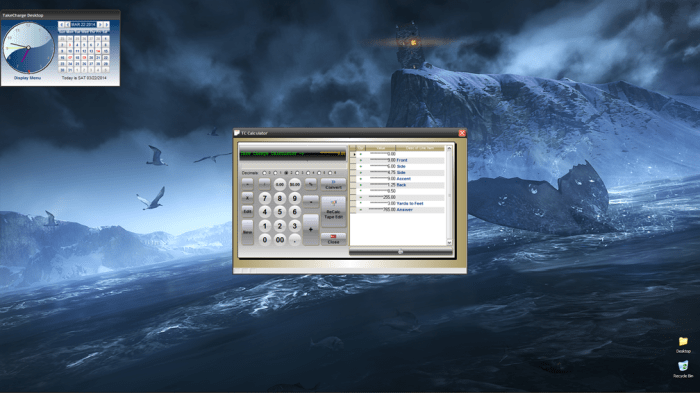The image size is (700, 393).
Task: Close the TC Calculator window via red X
Action: tap(462, 133)
